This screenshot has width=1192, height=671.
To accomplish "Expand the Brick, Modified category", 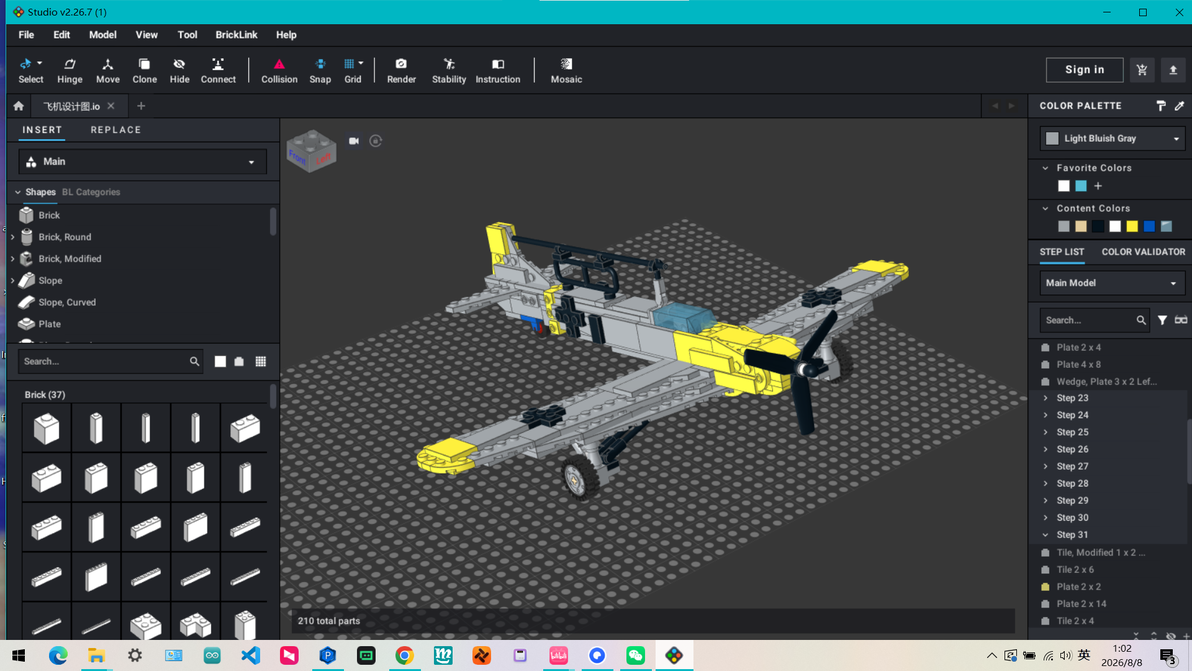I will click(13, 259).
